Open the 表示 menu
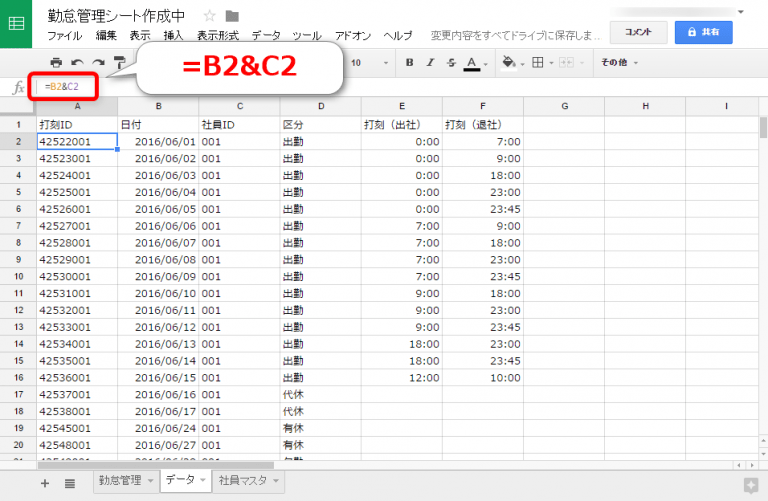The image size is (768, 501). pyautogui.click(x=140, y=35)
